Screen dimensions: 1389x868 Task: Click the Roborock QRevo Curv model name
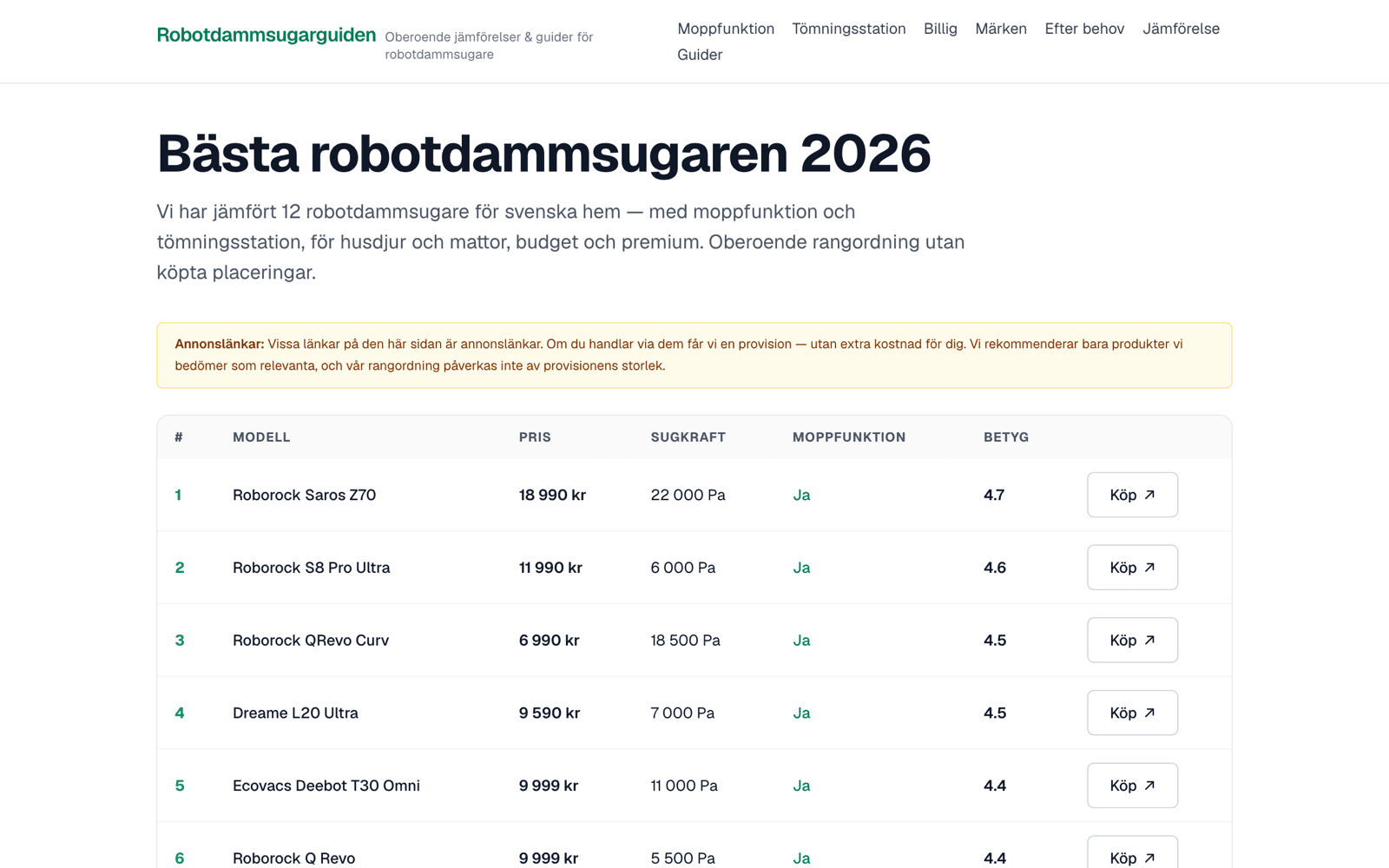click(311, 640)
